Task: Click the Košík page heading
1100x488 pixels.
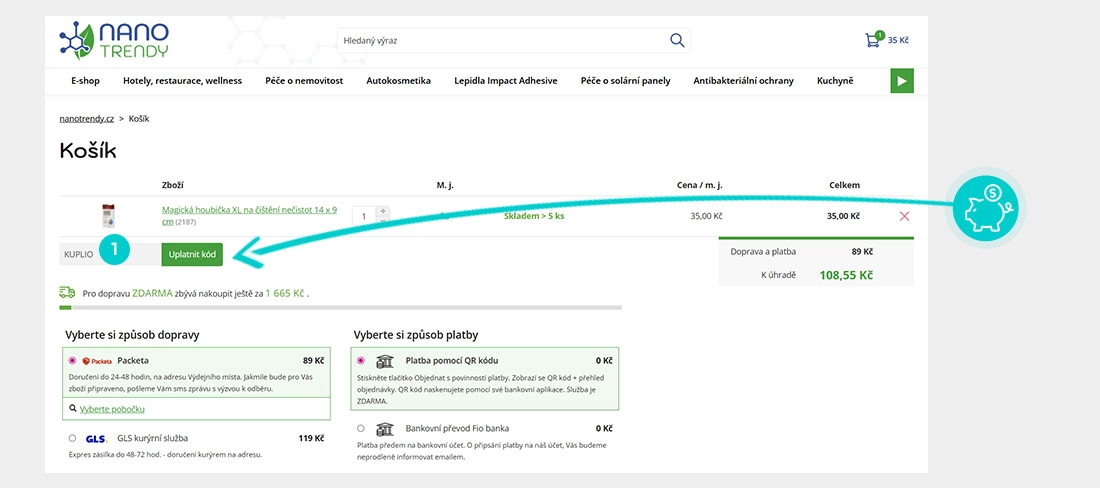Action: tap(88, 151)
